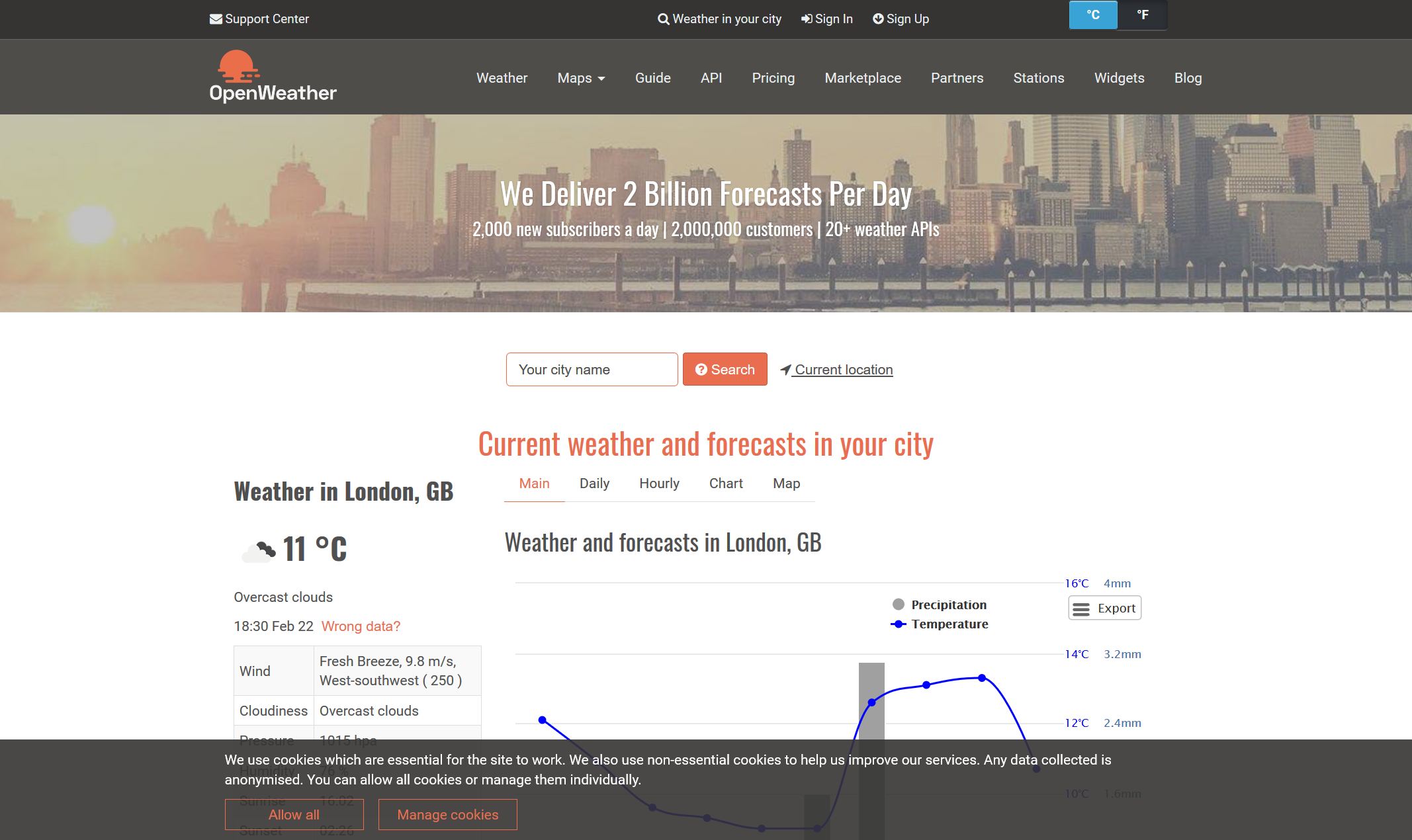Click the Export hamburger menu icon
The height and width of the screenshot is (840, 1412).
coord(1080,608)
